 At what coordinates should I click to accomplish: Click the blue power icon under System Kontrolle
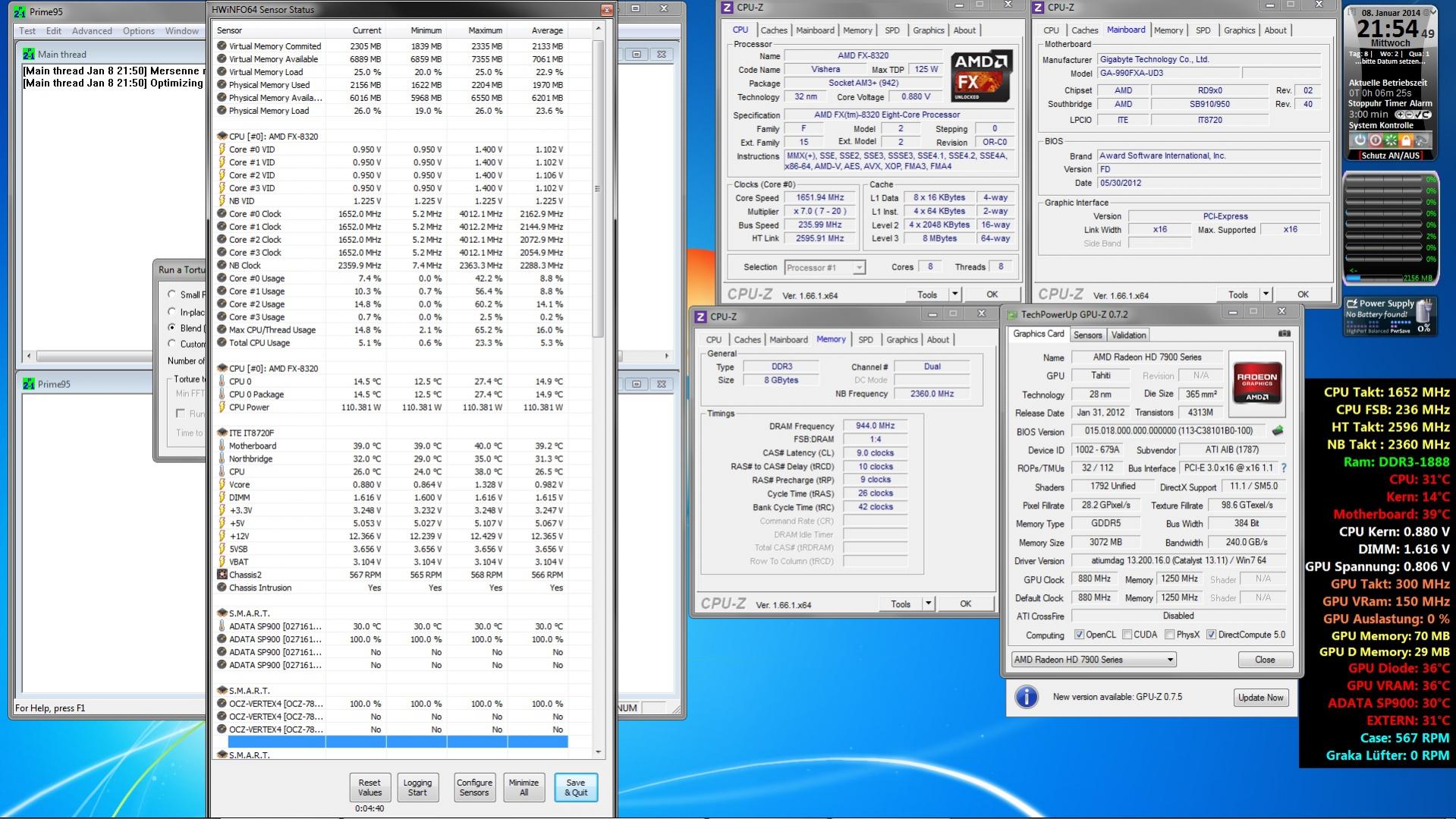coord(1360,140)
